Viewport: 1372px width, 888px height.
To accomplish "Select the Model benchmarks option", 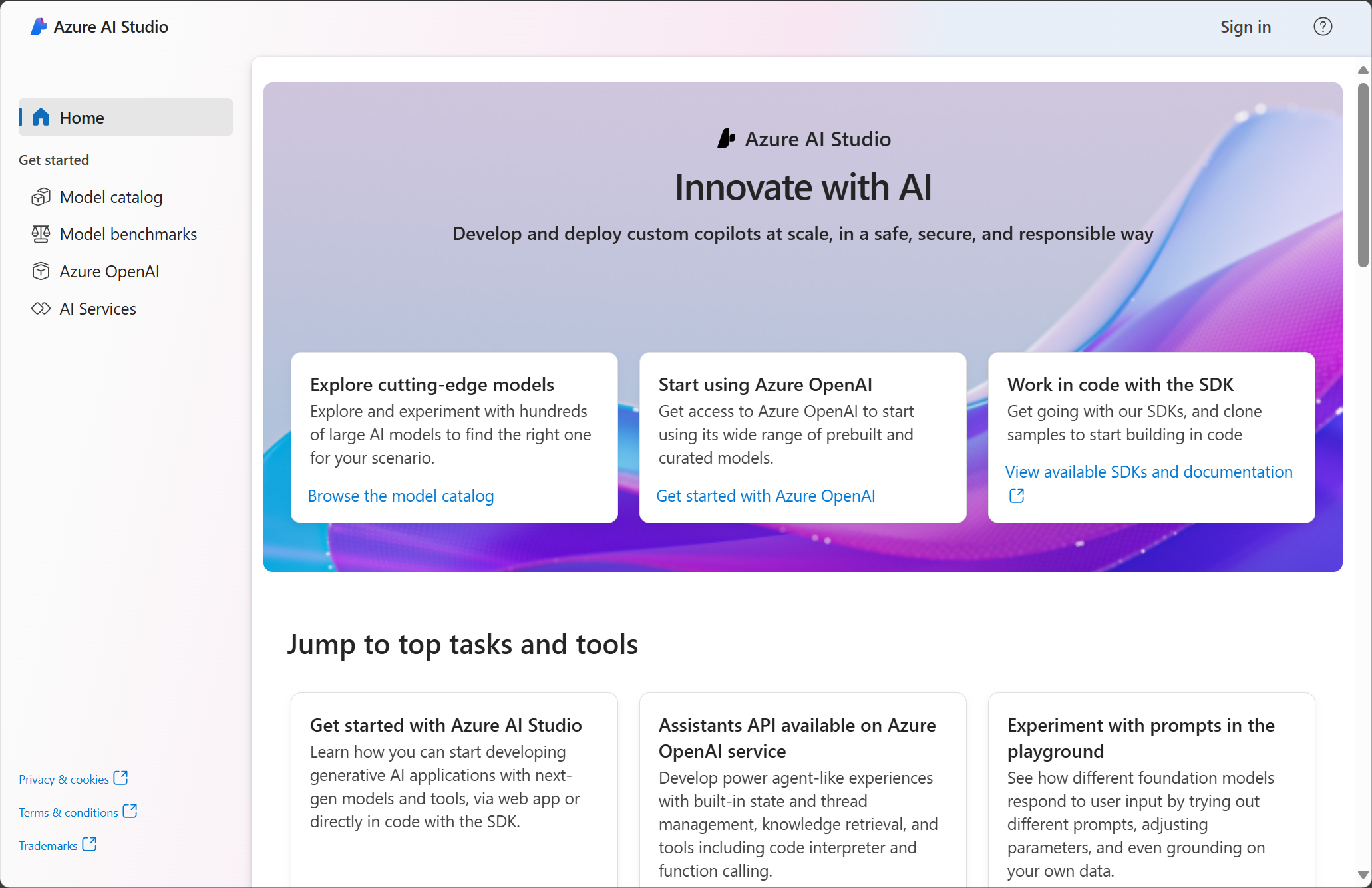I will click(128, 234).
